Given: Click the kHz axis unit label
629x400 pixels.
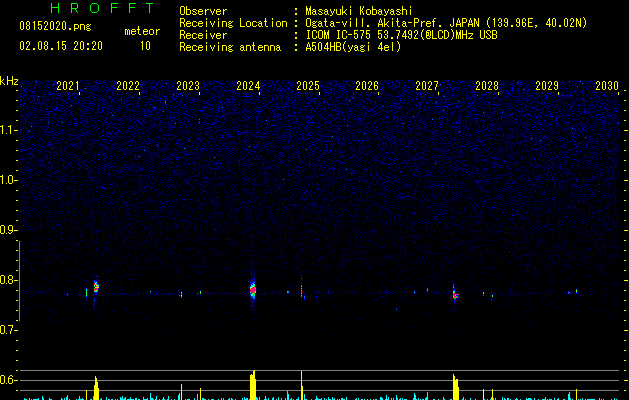Looking at the screenshot, I should pos(9,81).
